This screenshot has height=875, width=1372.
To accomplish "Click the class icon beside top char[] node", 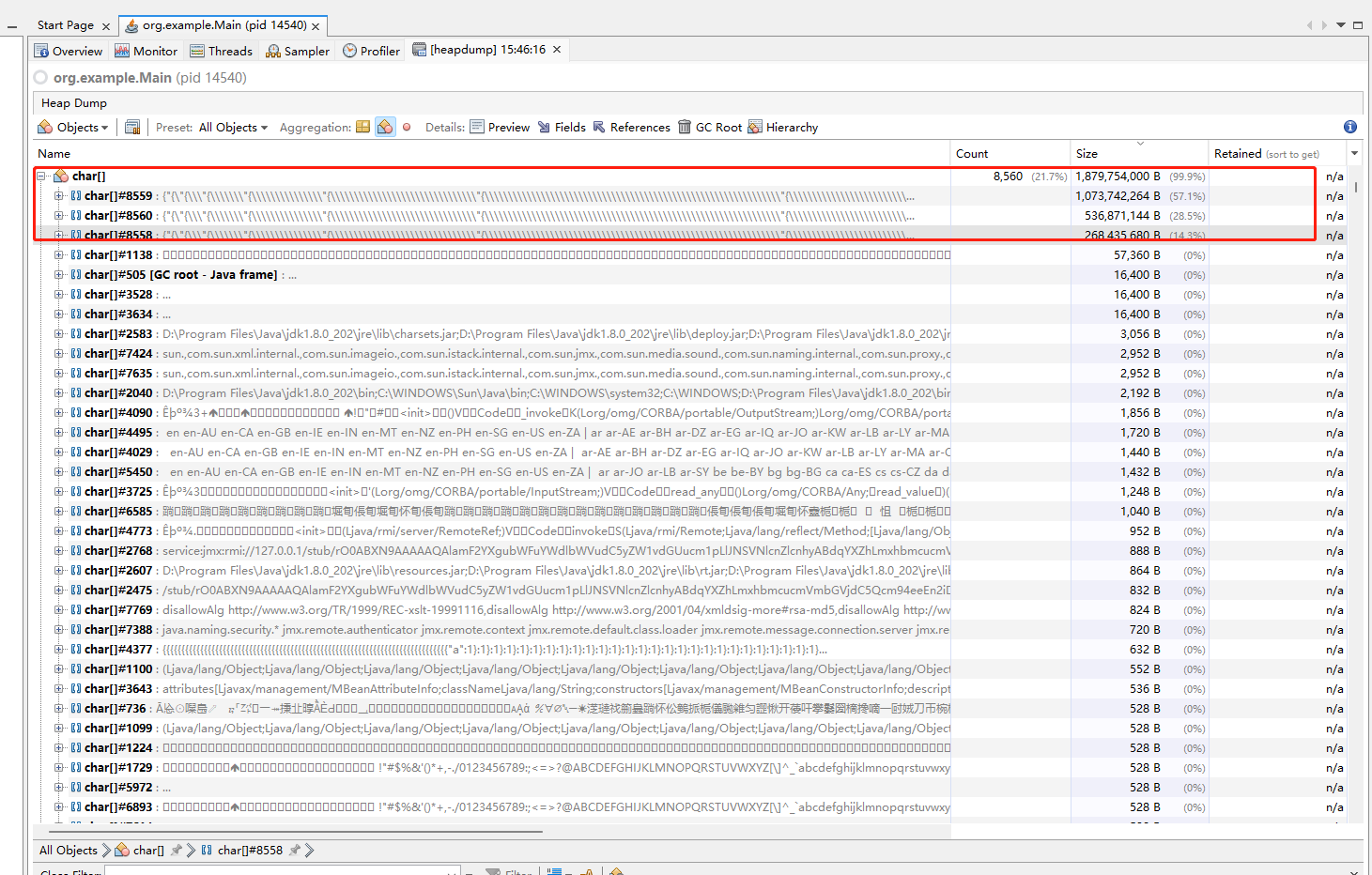I will pyautogui.click(x=61, y=176).
